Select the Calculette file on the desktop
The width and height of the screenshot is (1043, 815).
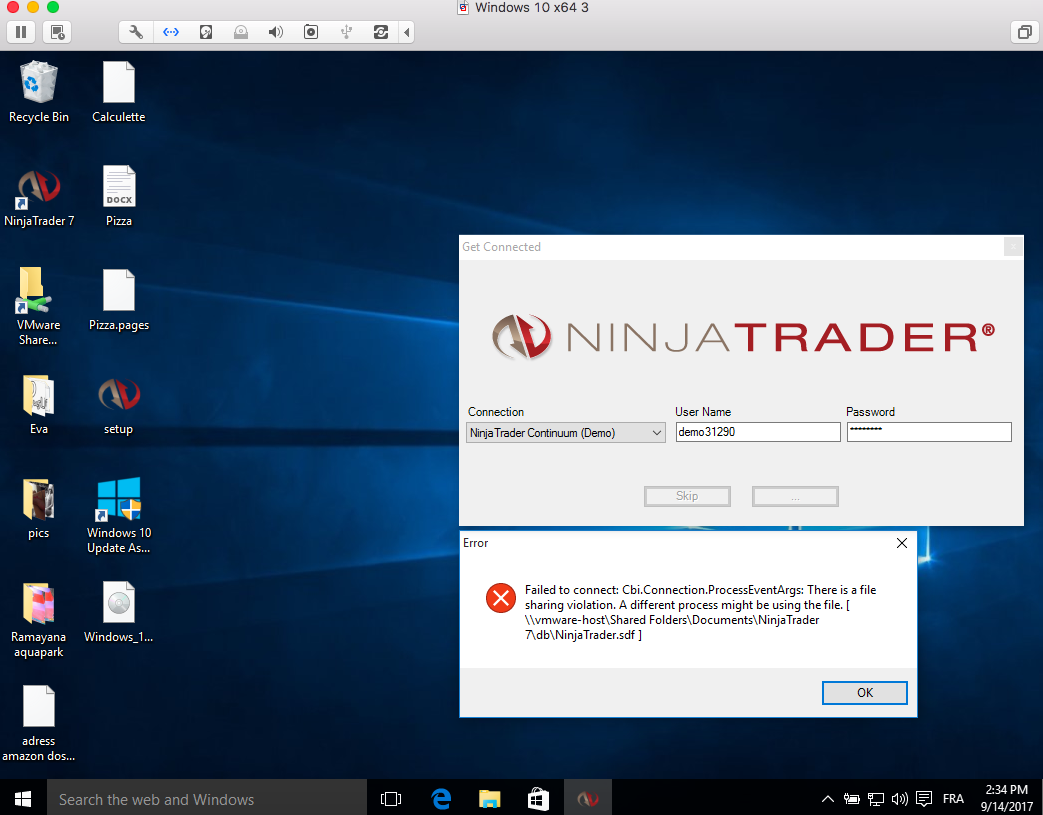[x=118, y=92]
